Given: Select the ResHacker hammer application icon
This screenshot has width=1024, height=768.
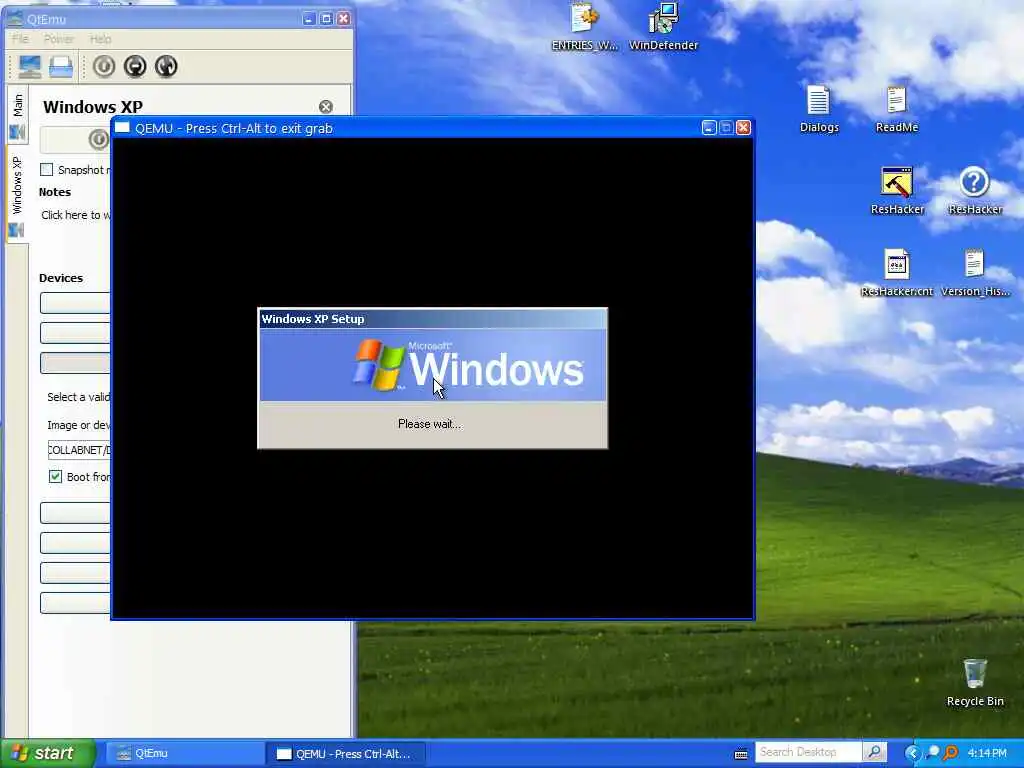Looking at the screenshot, I should pyautogui.click(x=897, y=191).
